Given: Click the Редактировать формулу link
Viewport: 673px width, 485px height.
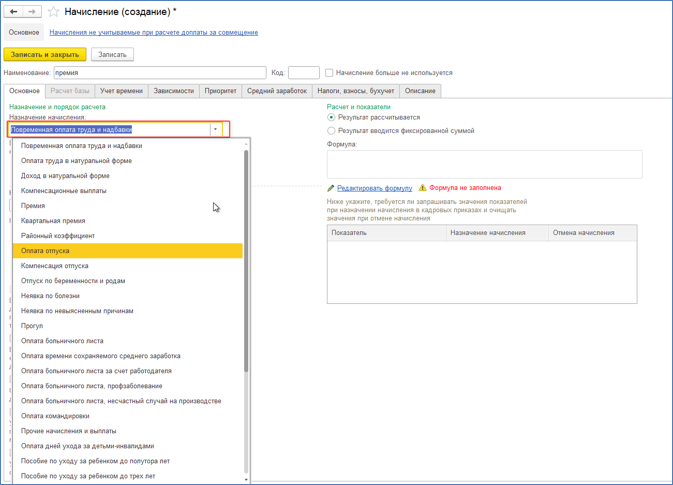Looking at the screenshot, I should [375, 188].
